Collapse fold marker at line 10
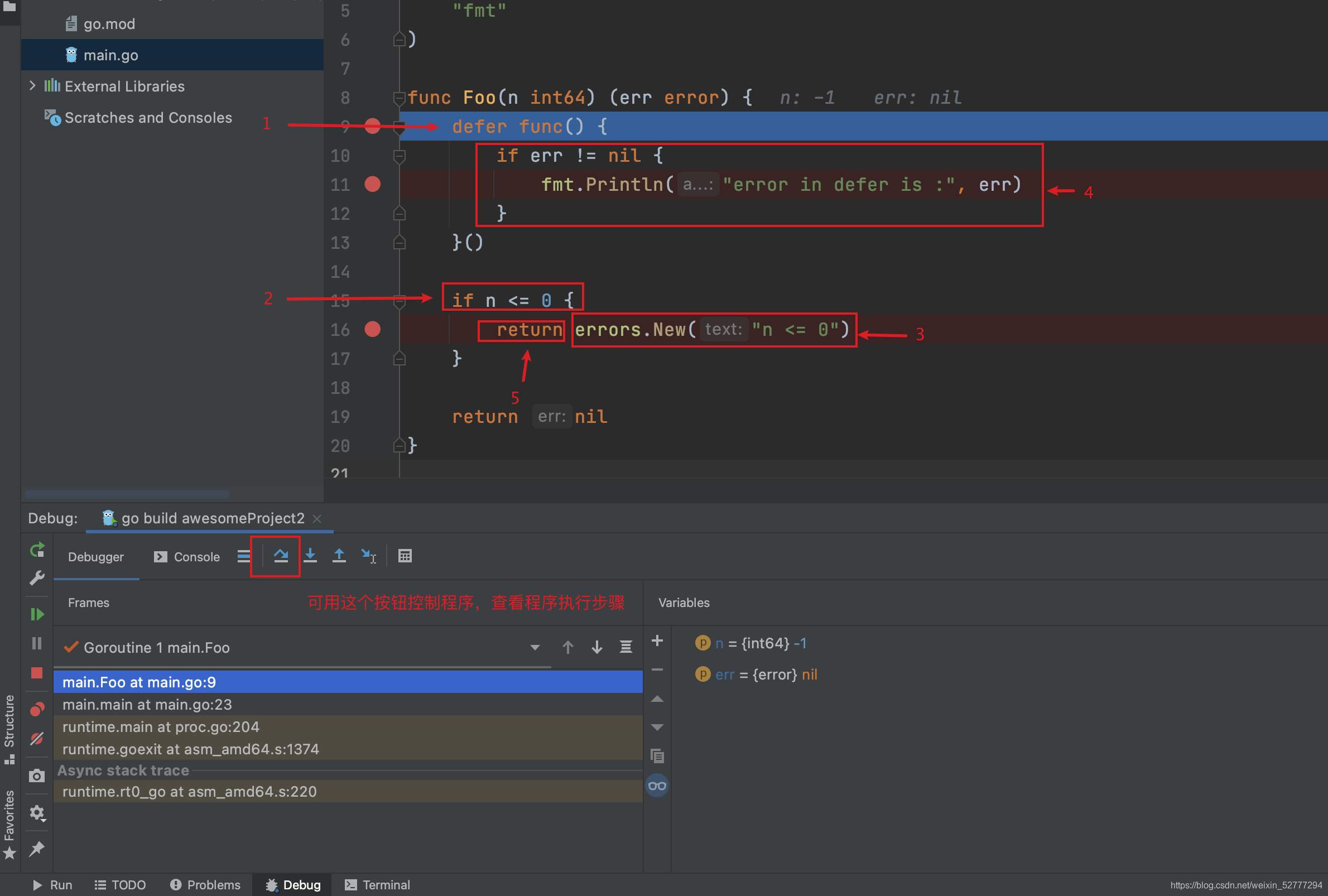 tap(400, 156)
